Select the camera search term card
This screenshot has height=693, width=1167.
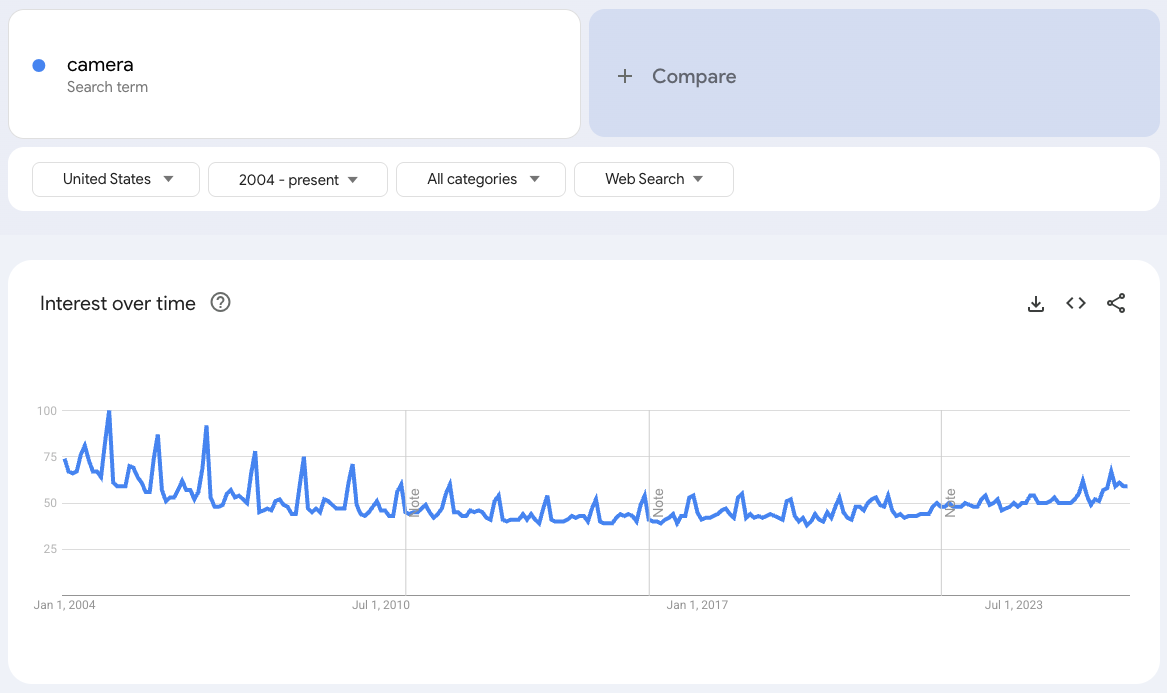pyautogui.click(x=294, y=73)
